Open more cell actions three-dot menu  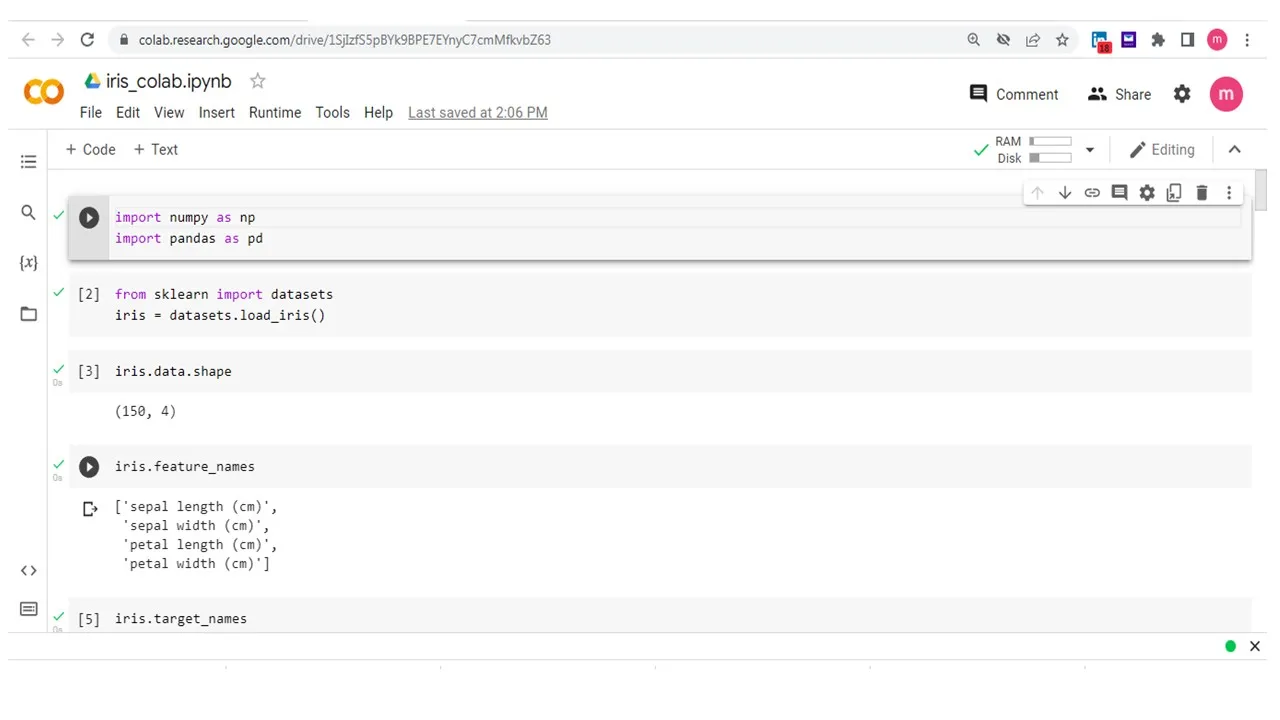[x=1229, y=193]
